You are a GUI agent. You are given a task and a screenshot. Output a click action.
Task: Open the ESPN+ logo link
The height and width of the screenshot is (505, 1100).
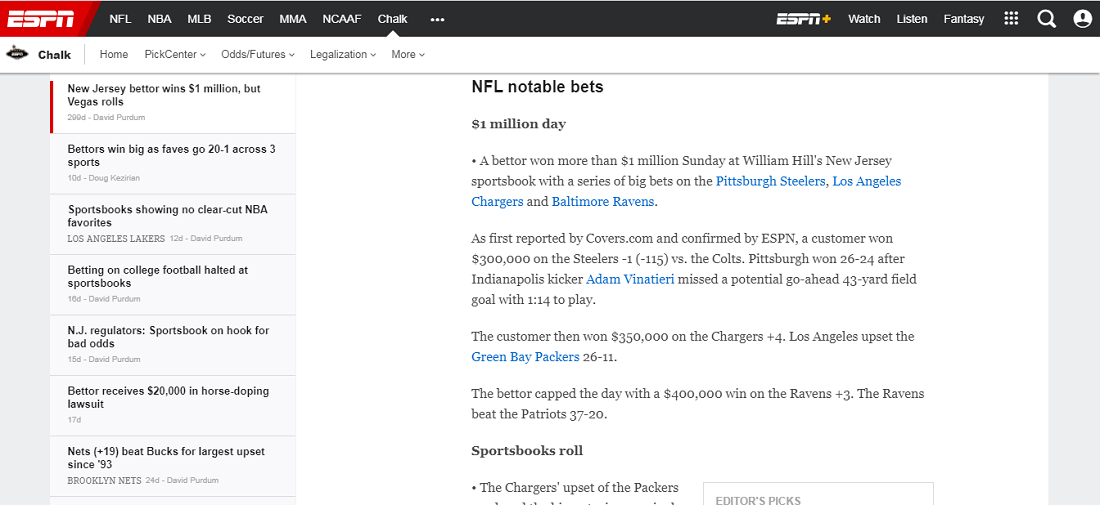[x=804, y=19]
